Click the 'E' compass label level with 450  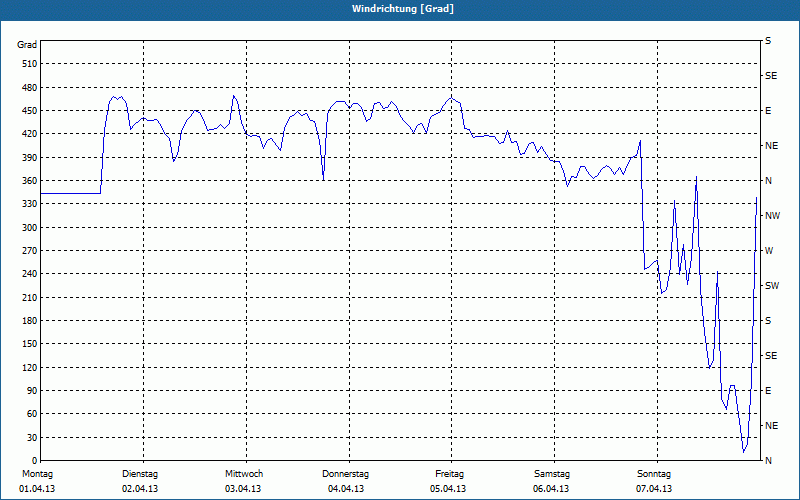pos(768,111)
